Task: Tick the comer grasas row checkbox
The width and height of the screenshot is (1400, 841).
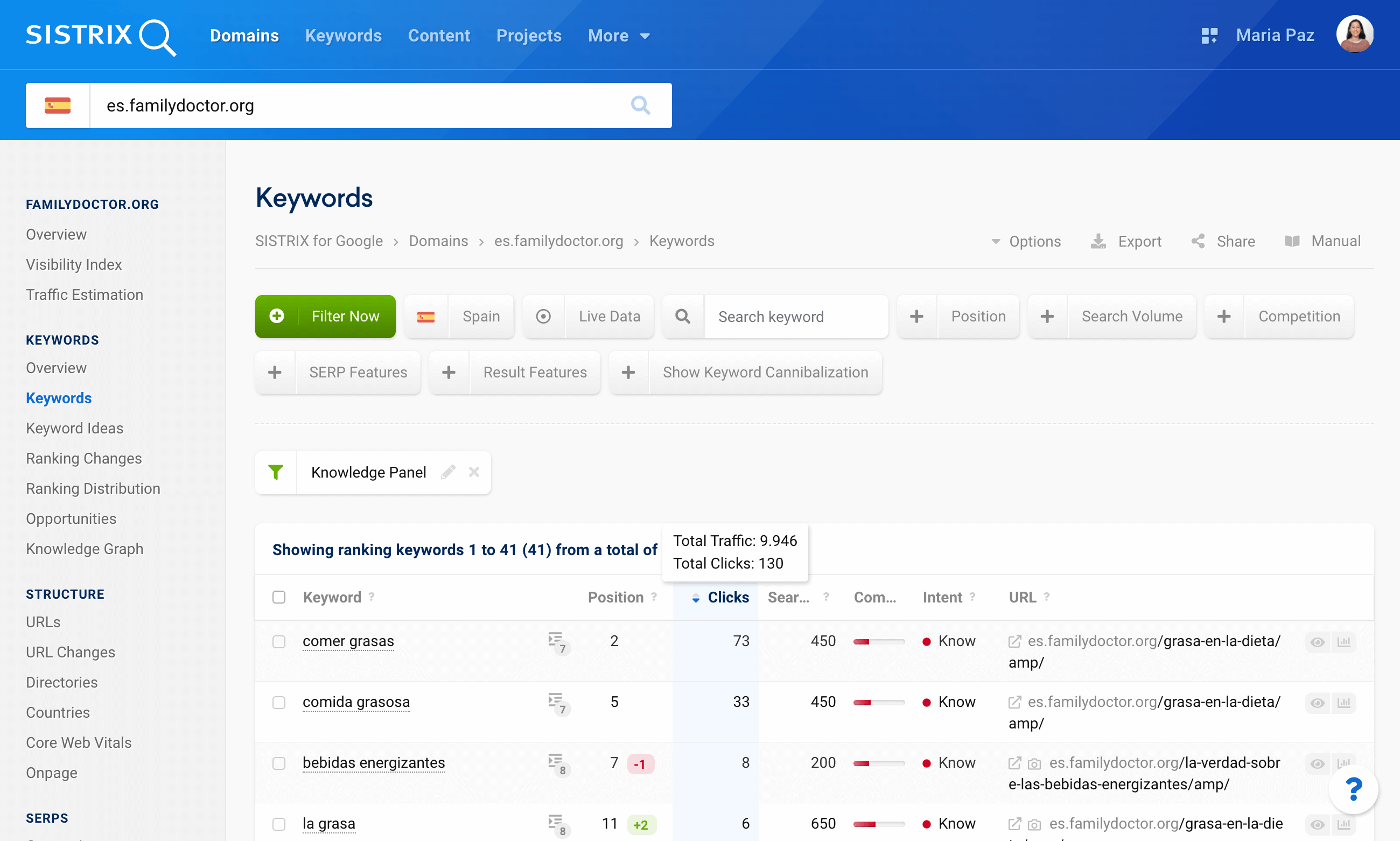Action: tap(279, 641)
